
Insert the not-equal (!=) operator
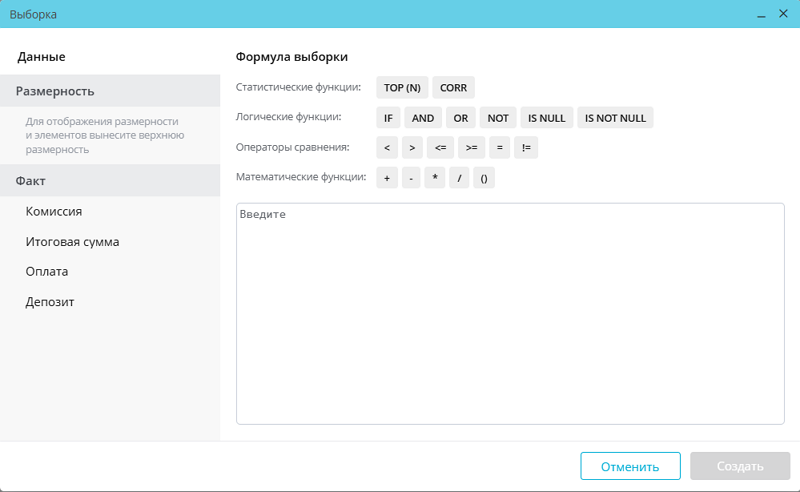click(526, 148)
